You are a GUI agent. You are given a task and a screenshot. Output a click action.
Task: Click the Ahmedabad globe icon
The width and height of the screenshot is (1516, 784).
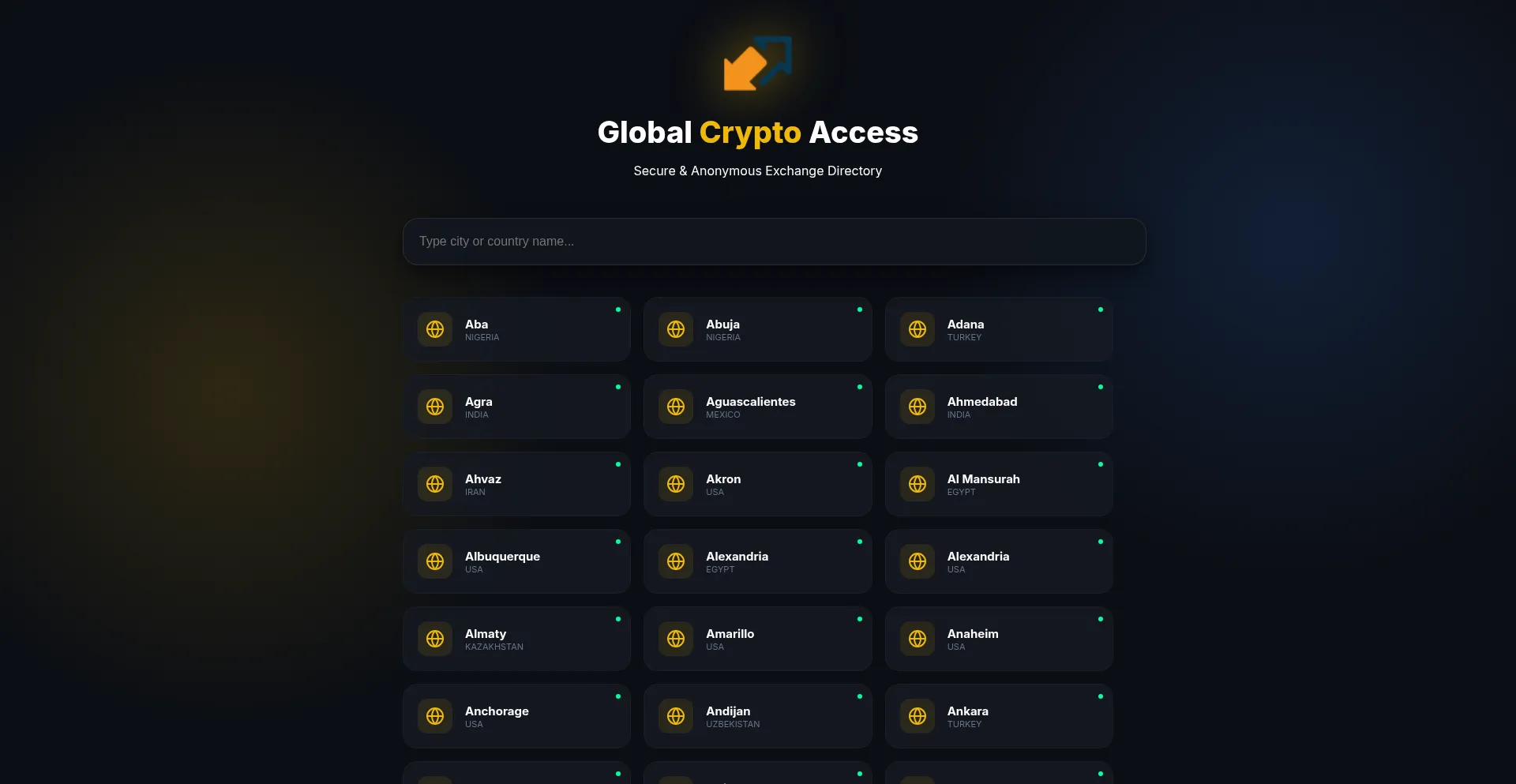click(918, 407)
